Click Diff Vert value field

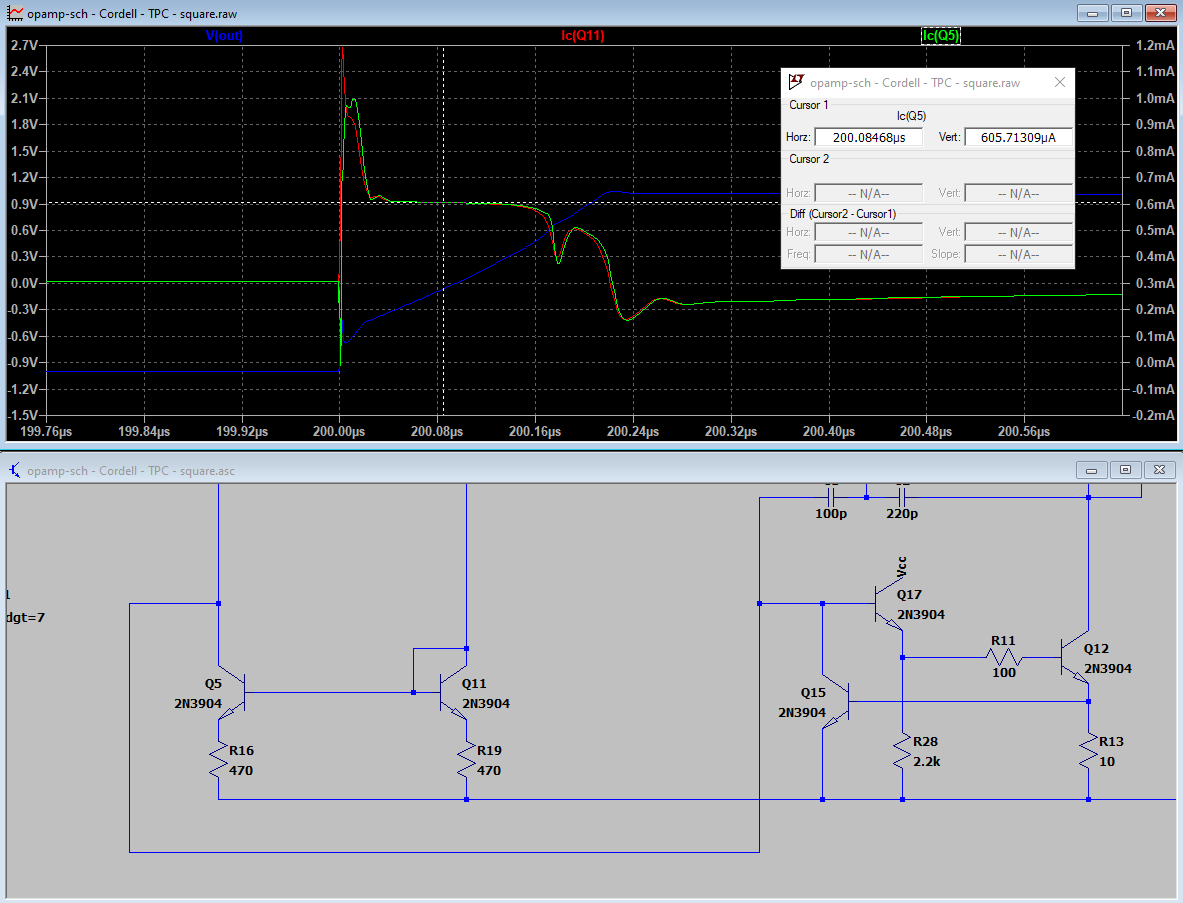[1019, 232]
